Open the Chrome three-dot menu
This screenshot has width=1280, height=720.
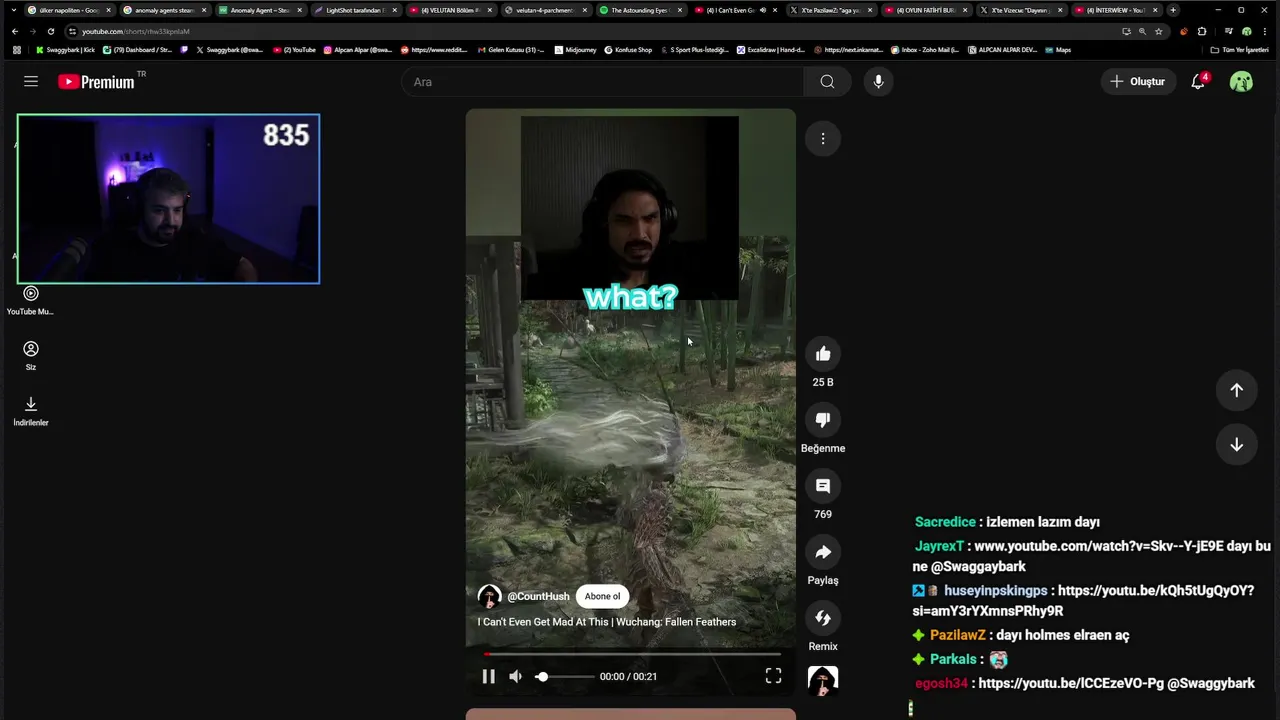[1265, 31]
